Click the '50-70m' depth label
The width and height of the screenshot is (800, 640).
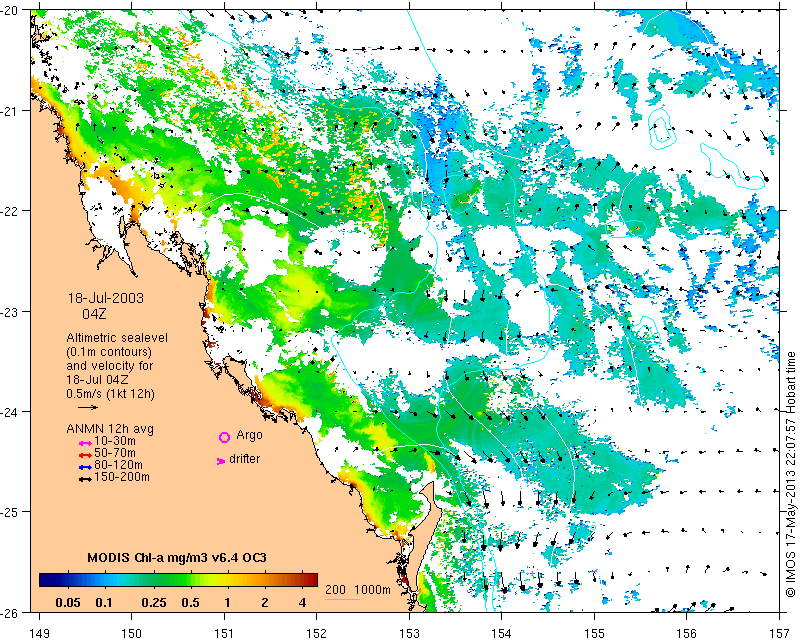115,453
